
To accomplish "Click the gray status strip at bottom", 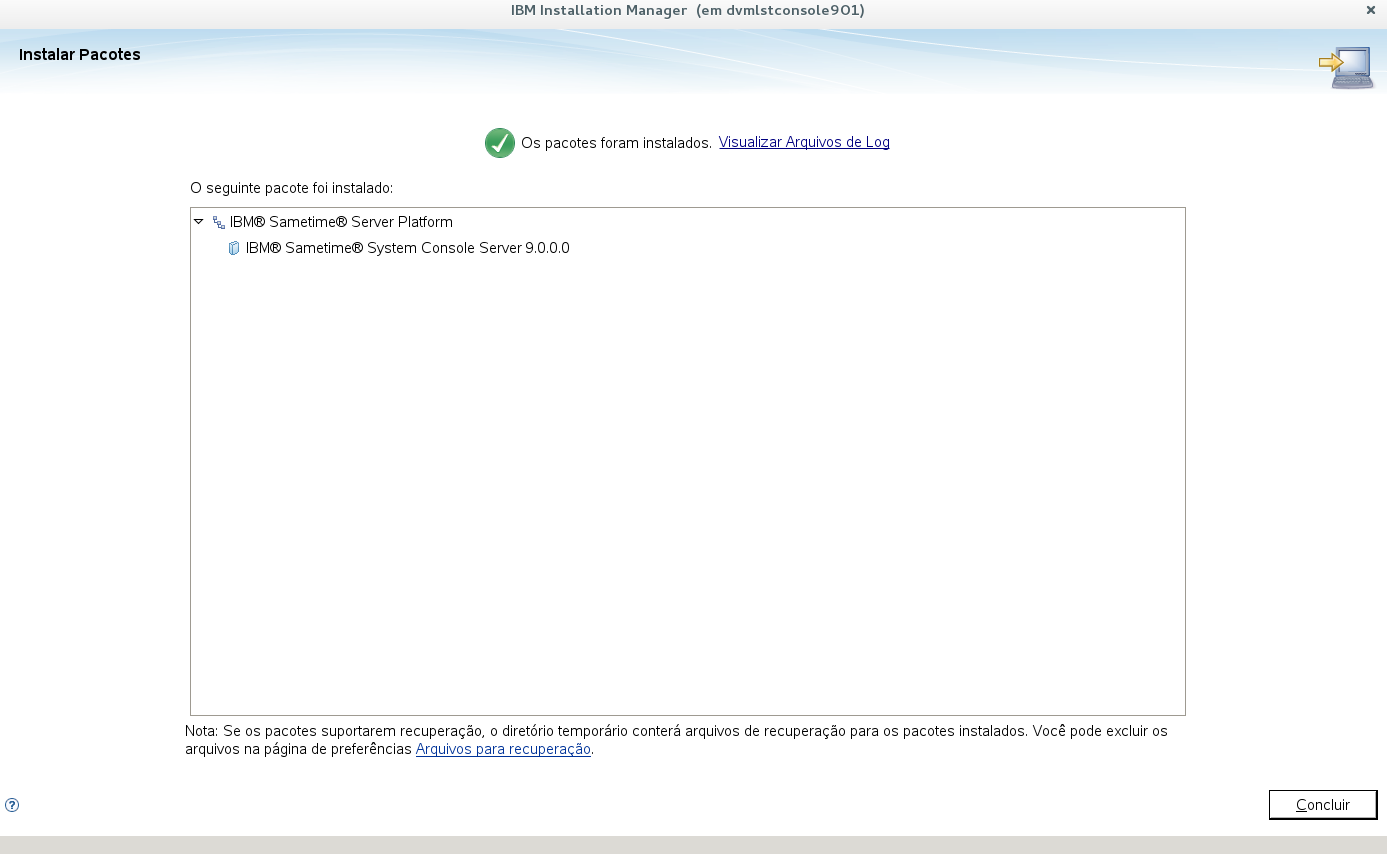I will coord(693,845).
